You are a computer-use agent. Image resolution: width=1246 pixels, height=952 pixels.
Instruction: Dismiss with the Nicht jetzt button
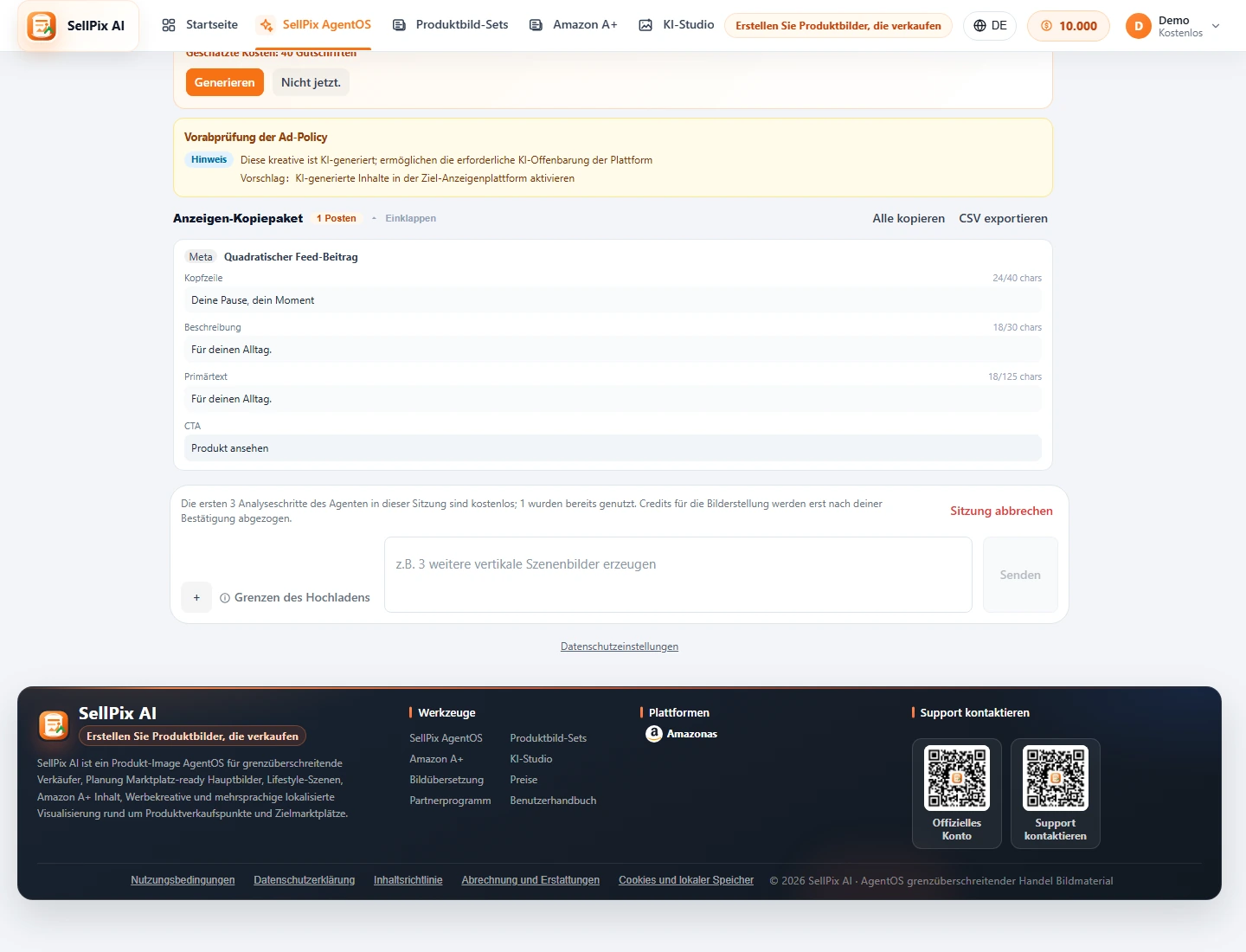tap(311, 82)
